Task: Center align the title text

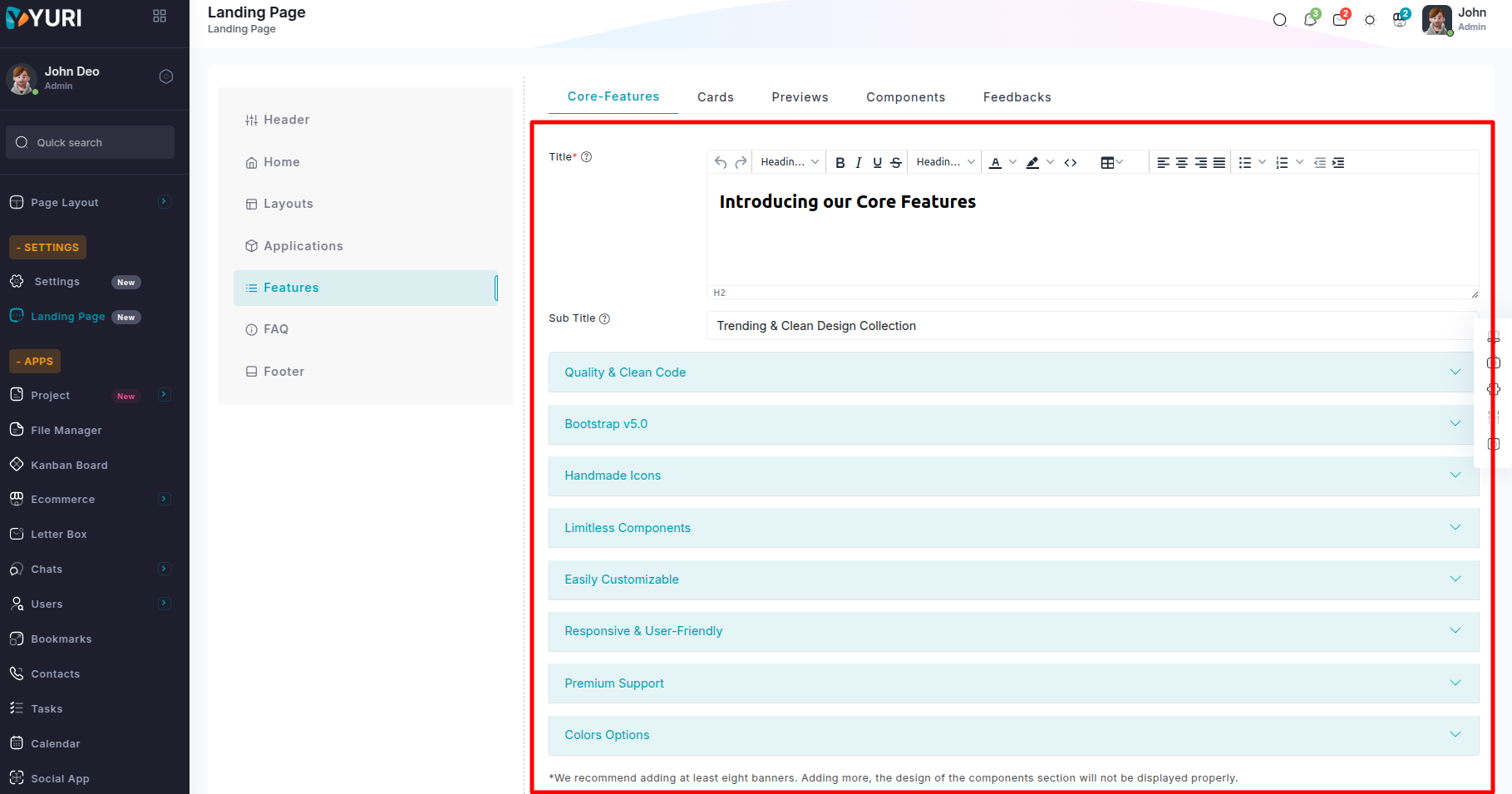Action: point(1181,162)
